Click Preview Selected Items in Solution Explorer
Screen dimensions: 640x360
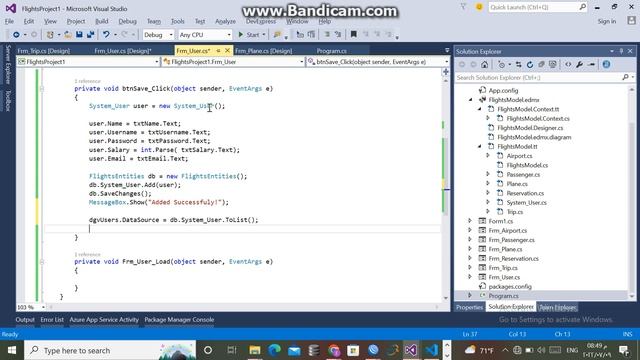[591, 64]
